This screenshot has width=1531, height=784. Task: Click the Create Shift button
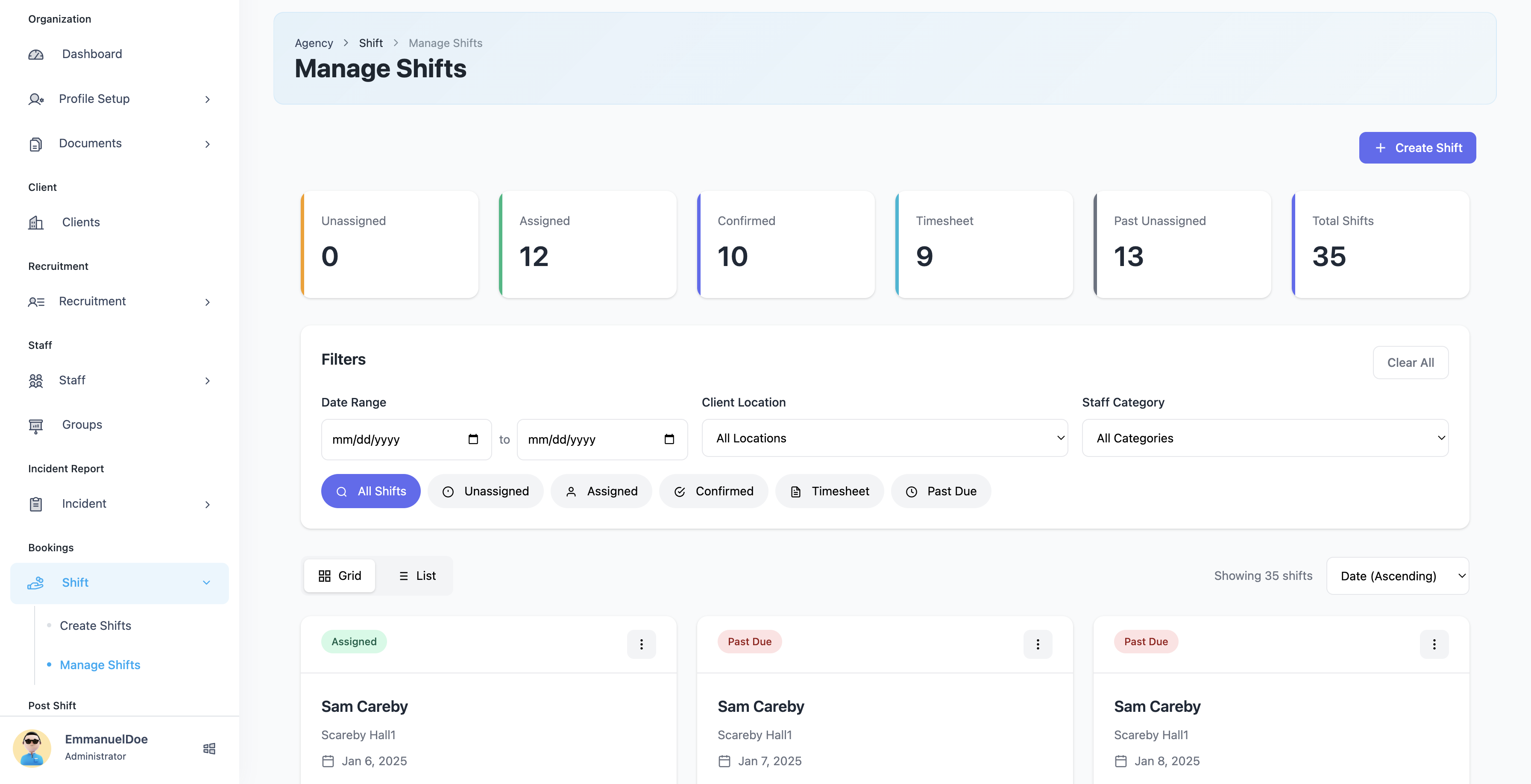[1417, 147]
